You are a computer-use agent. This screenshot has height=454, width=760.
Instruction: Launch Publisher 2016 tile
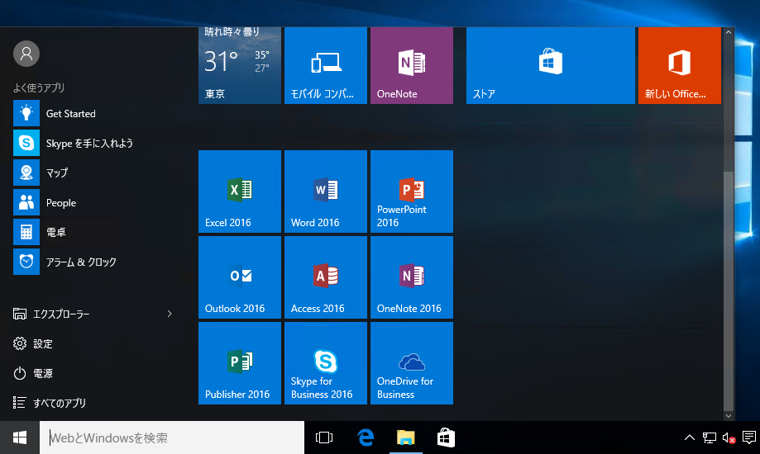point(239,363)
